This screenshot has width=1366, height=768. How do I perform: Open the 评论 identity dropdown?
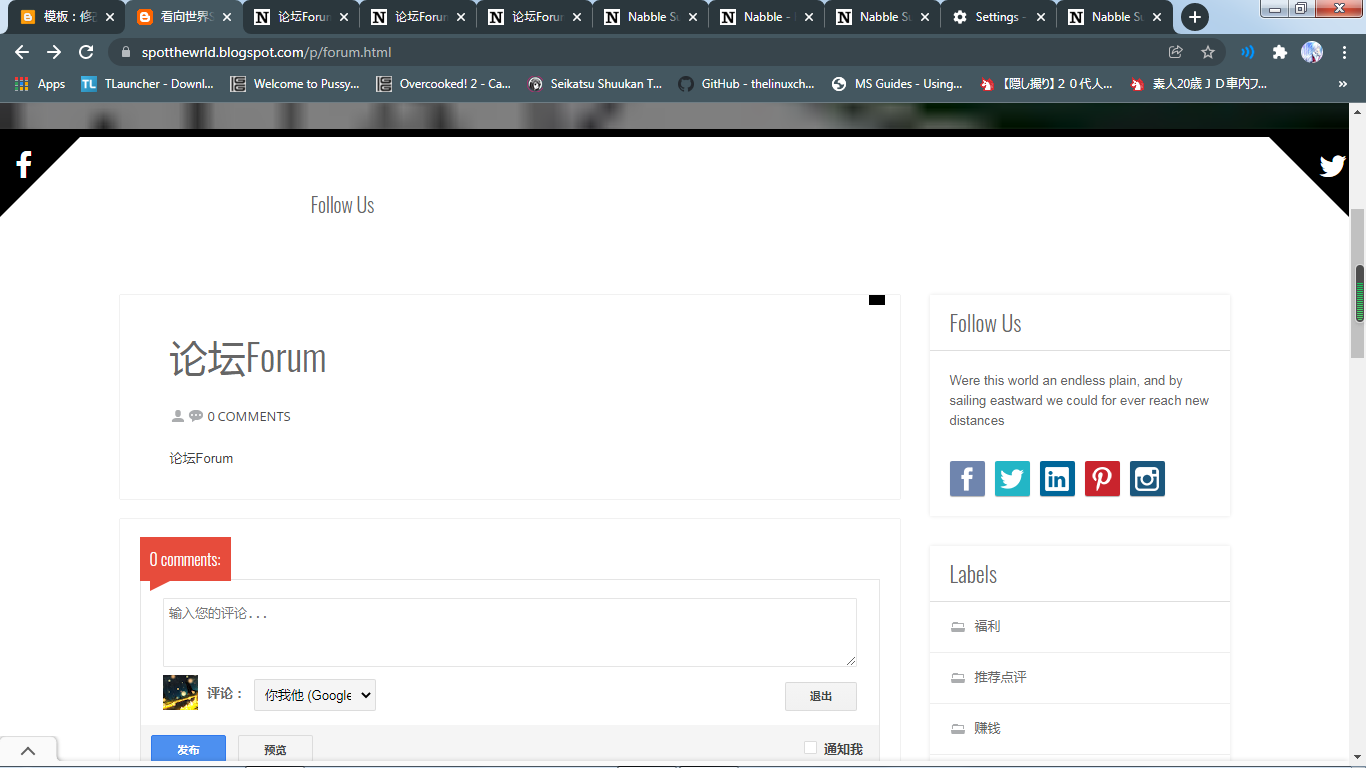315,695
